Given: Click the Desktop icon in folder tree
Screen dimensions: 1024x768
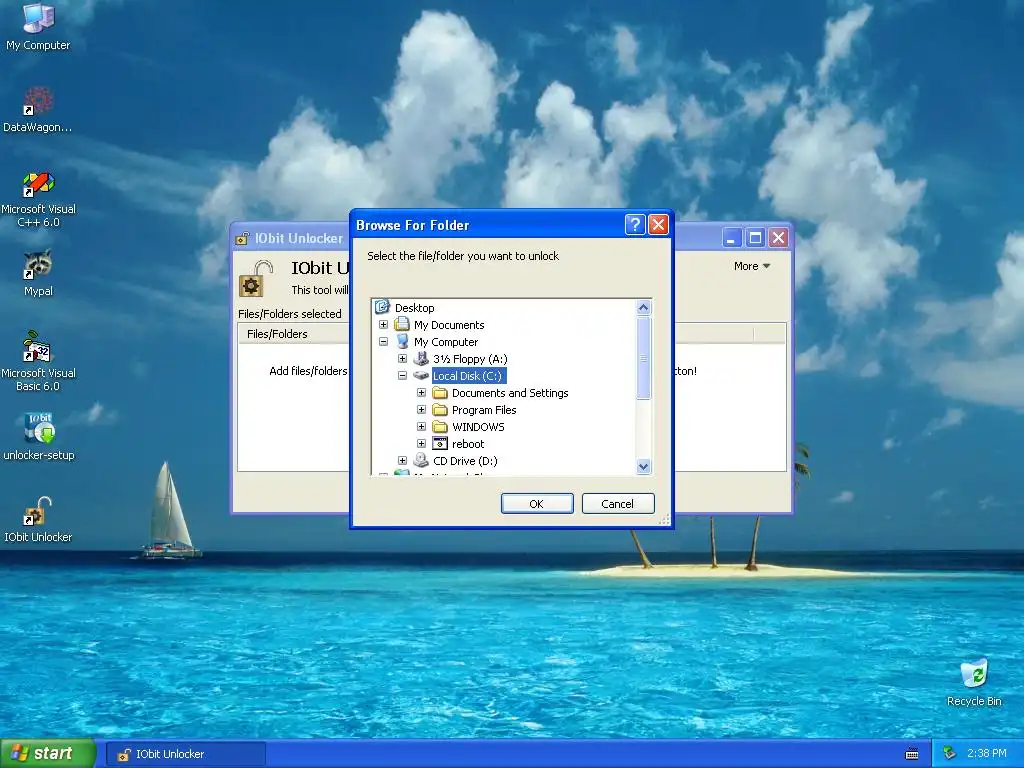Looking at the screenshot, I should (382, 308).
